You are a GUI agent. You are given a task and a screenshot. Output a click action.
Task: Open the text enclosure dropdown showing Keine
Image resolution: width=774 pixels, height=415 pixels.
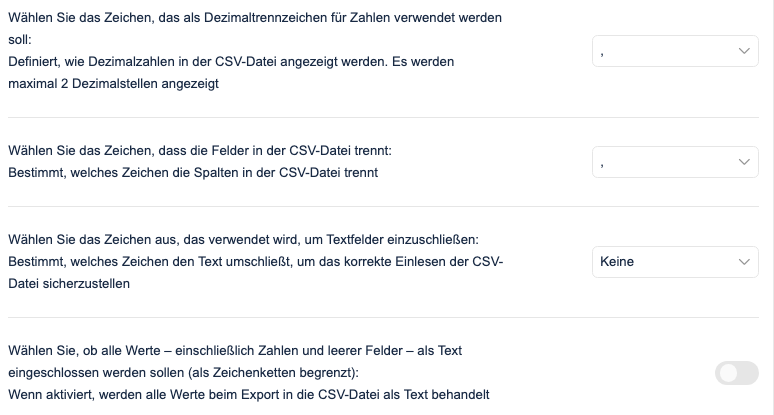click(x=675, y=262)
